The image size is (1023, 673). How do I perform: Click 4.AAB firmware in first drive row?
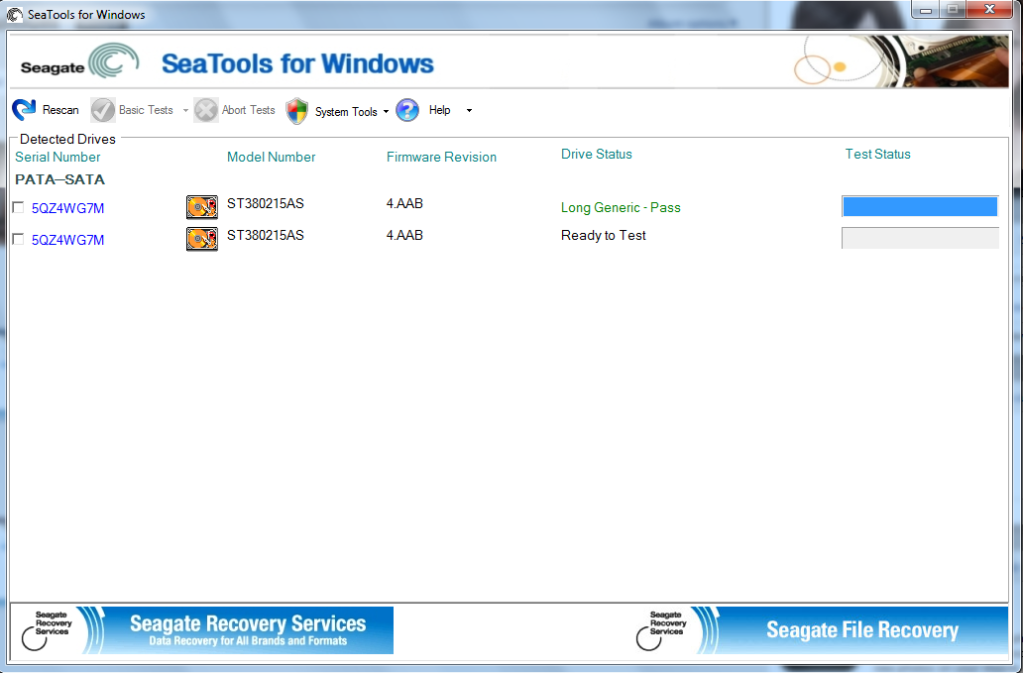(x=405, y=203)
